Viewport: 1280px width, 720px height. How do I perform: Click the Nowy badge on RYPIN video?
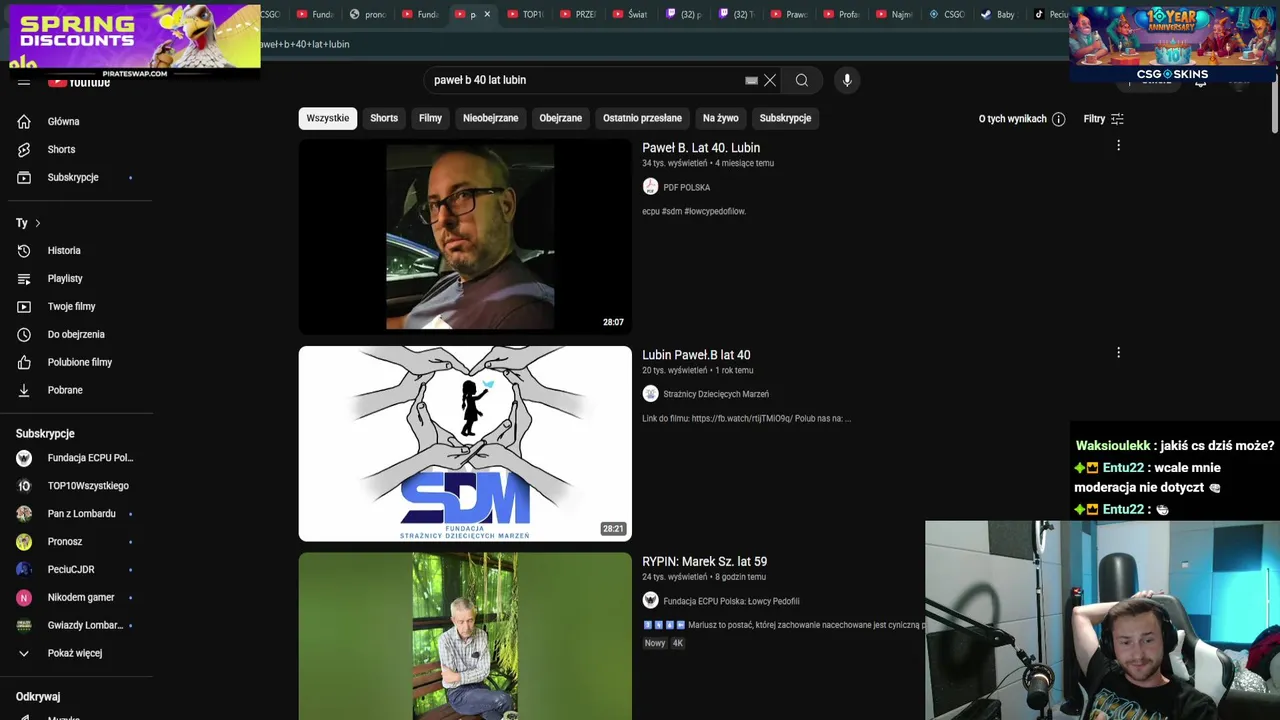click(655, 643)
